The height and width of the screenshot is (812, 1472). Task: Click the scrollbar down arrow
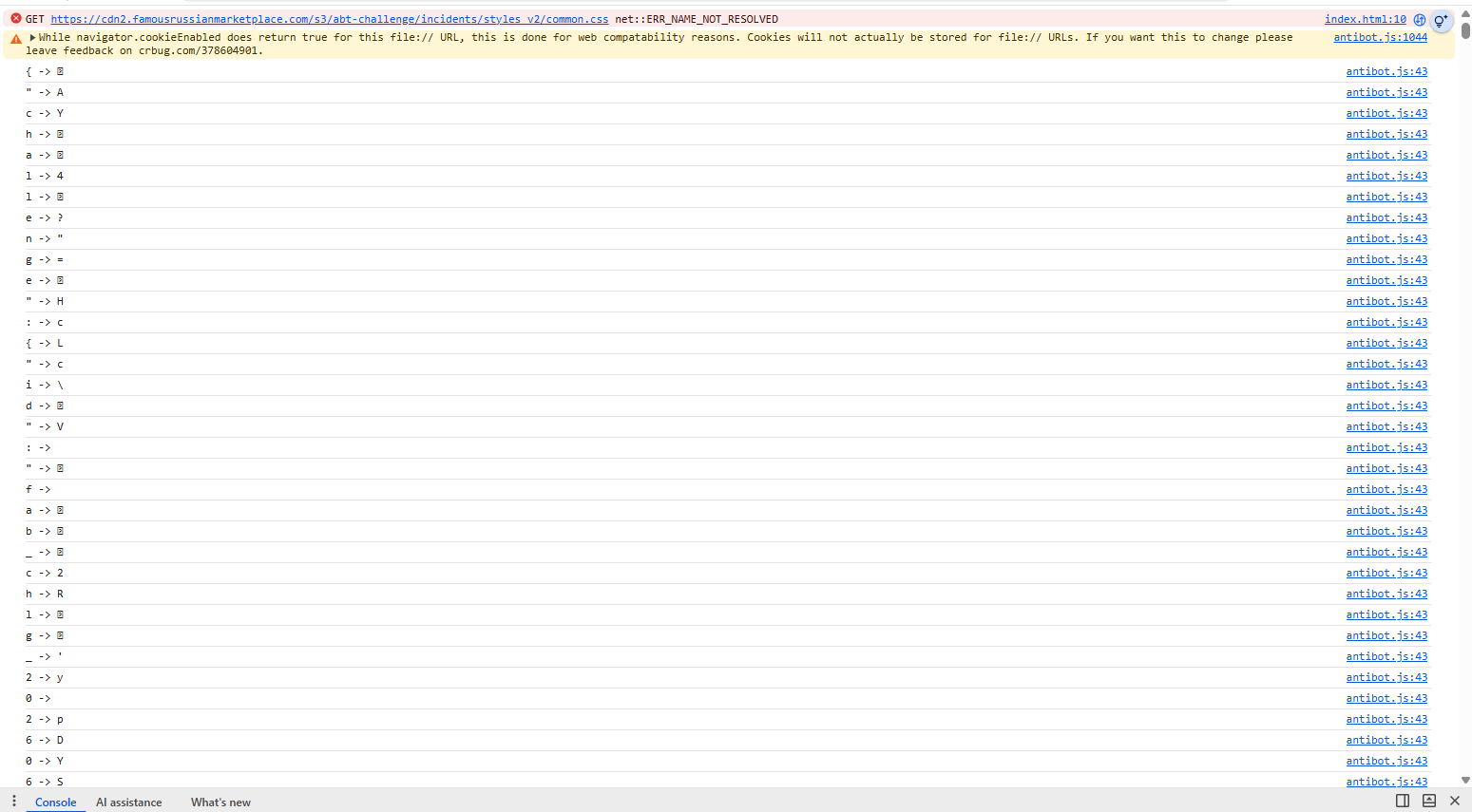pyautogui.click(x=1465, y=780)
